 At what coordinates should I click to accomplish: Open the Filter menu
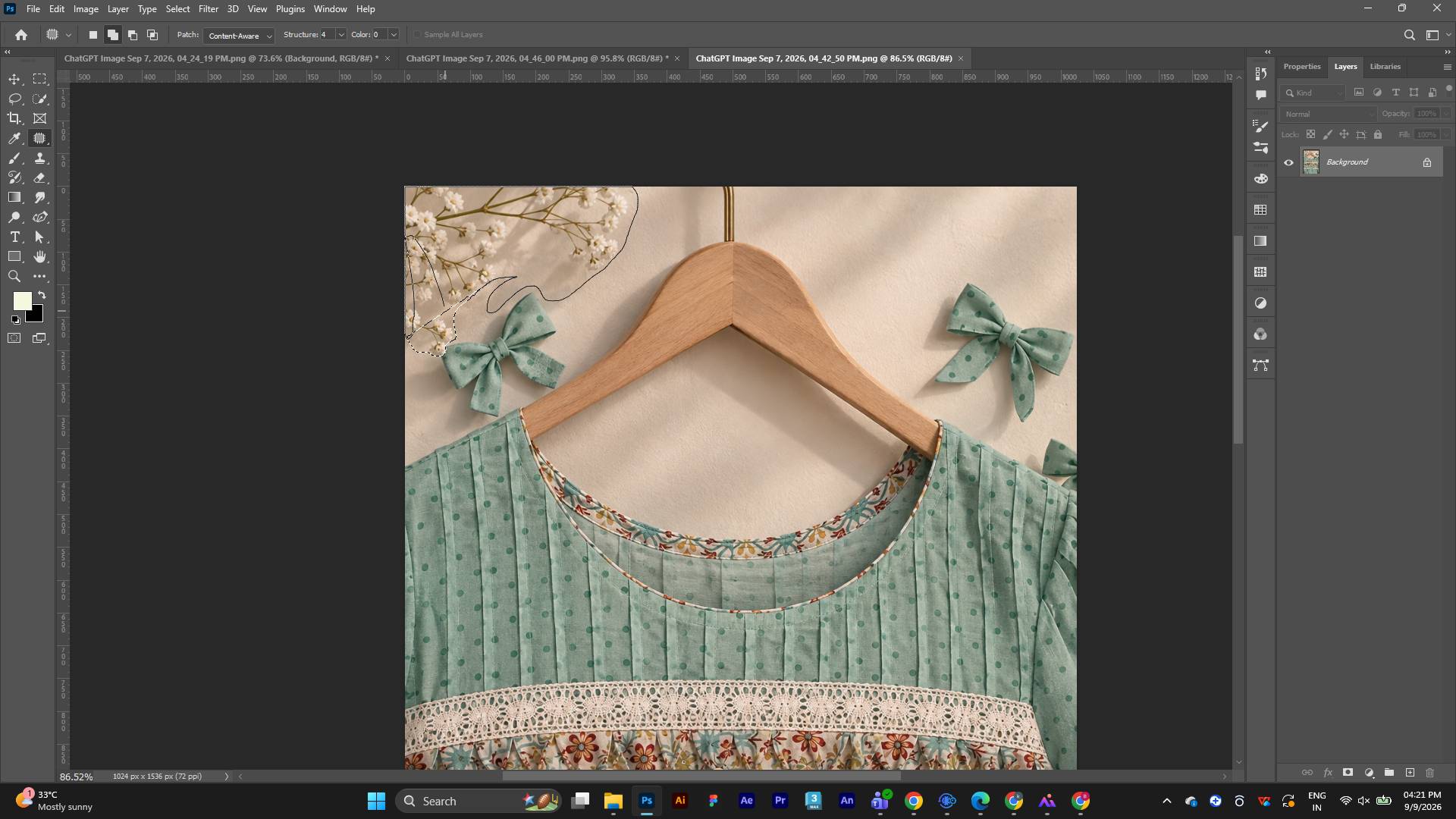point(208,9)
